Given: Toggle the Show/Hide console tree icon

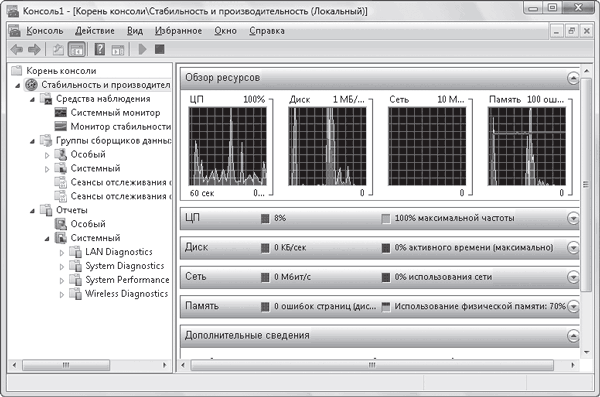Looking at the screenshot, I should (x=76, y=49).
